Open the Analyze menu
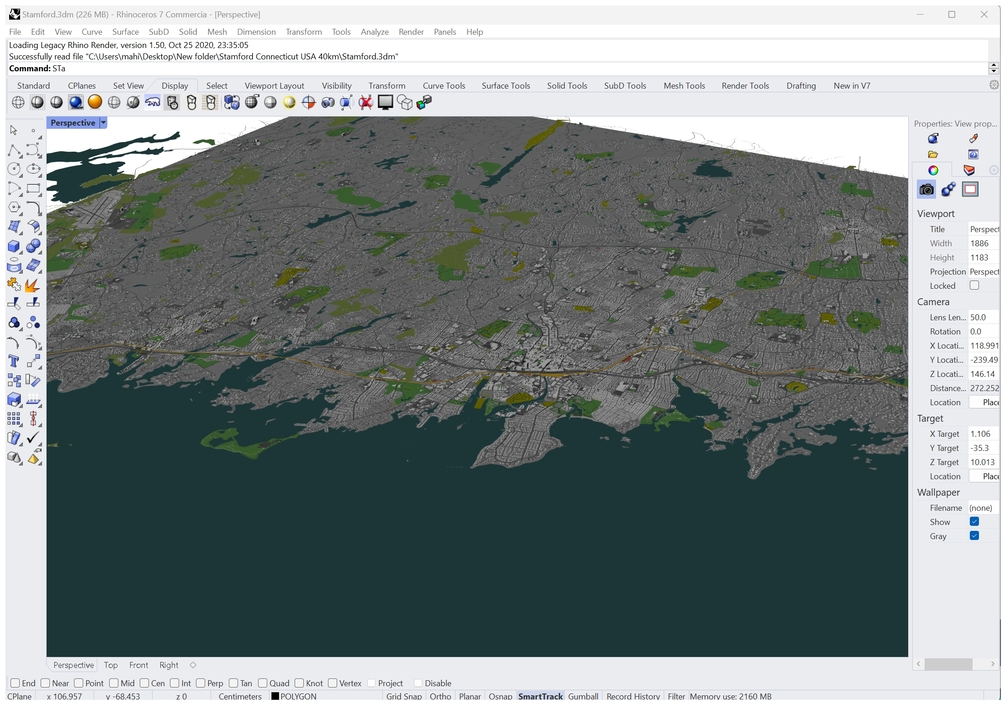 click(x=374, y=32)
